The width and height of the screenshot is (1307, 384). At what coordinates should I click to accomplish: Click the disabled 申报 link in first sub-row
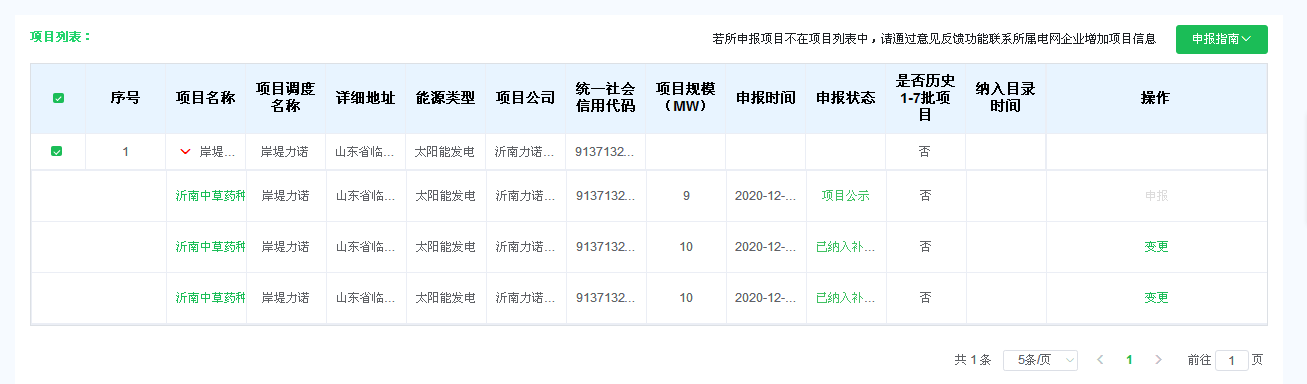click(1156, 196)
